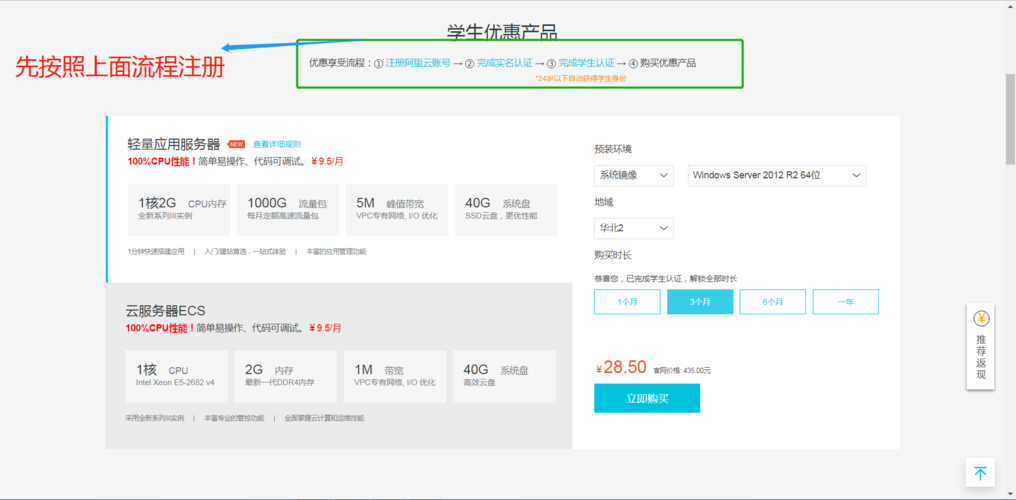Open the Windows Server 2012 R2 64位 dropdown
1016x500 pixels.
(776, 176)
